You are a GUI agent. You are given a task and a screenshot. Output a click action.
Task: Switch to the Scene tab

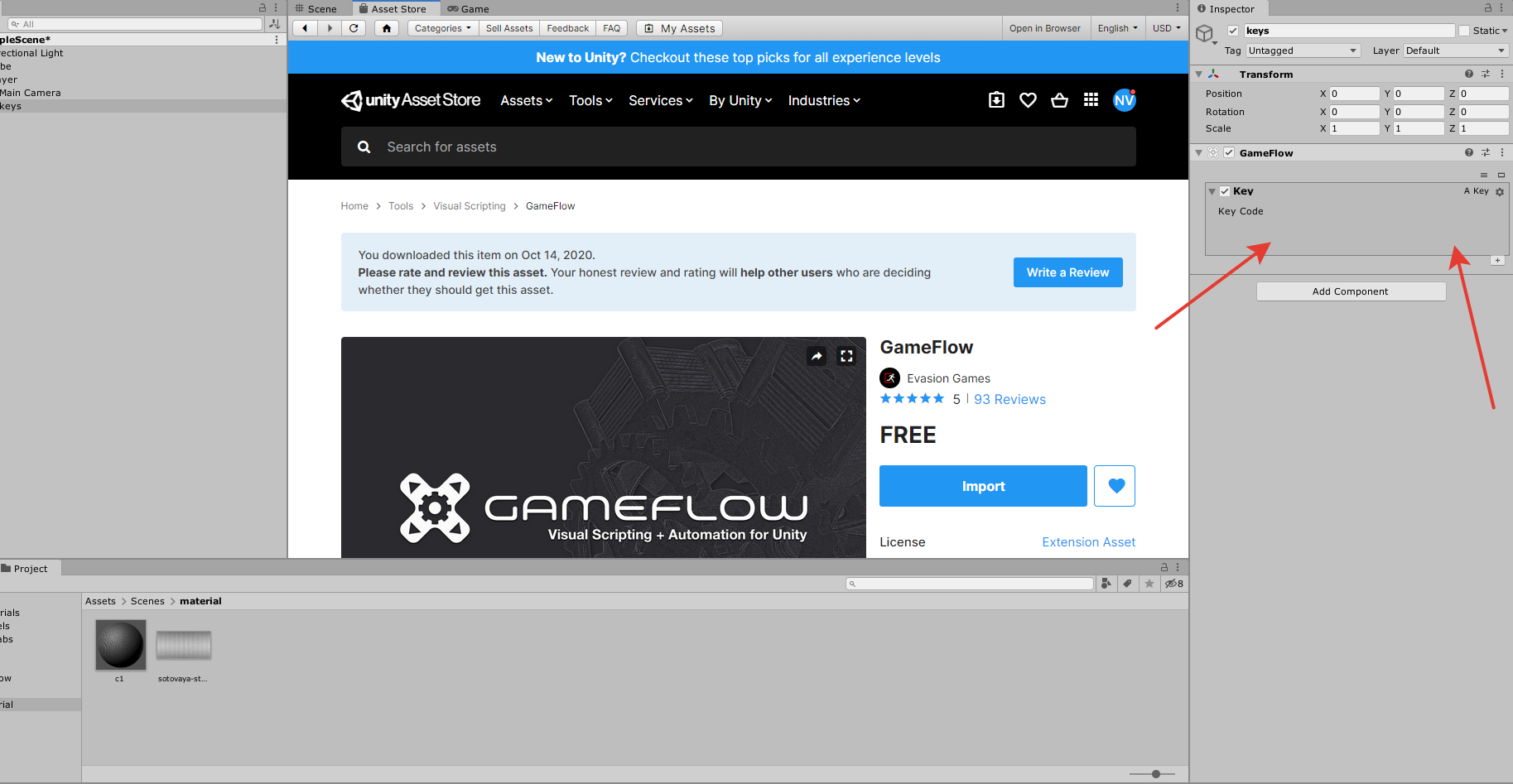tap(316, 8)
